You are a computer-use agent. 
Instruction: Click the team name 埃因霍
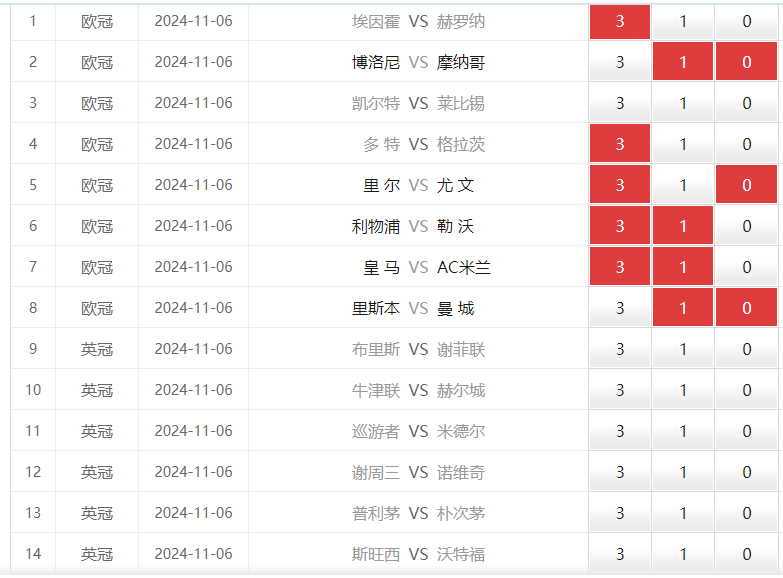376,21
